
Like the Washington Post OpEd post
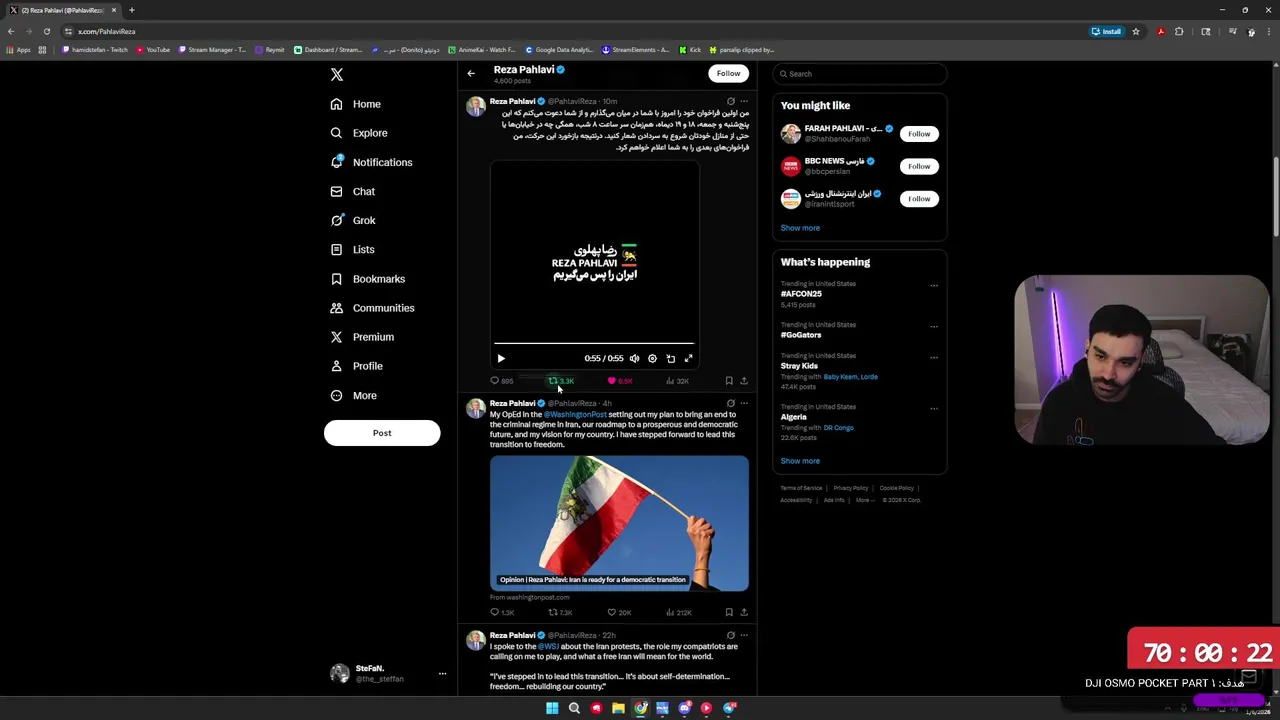coord(619,613)
